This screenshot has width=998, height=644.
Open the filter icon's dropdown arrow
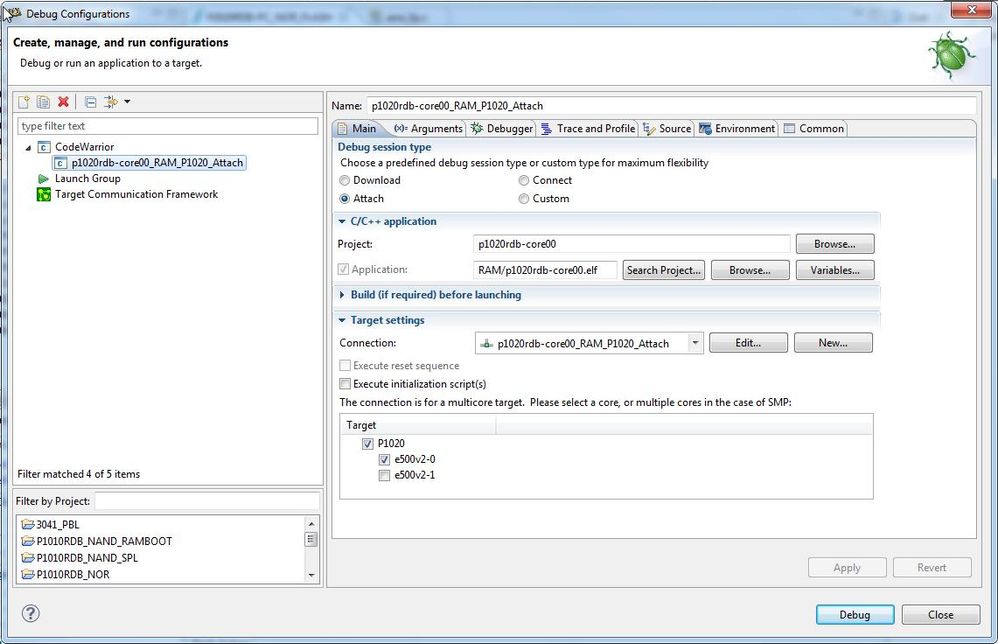pyautogui.click(x=127, y=102)
